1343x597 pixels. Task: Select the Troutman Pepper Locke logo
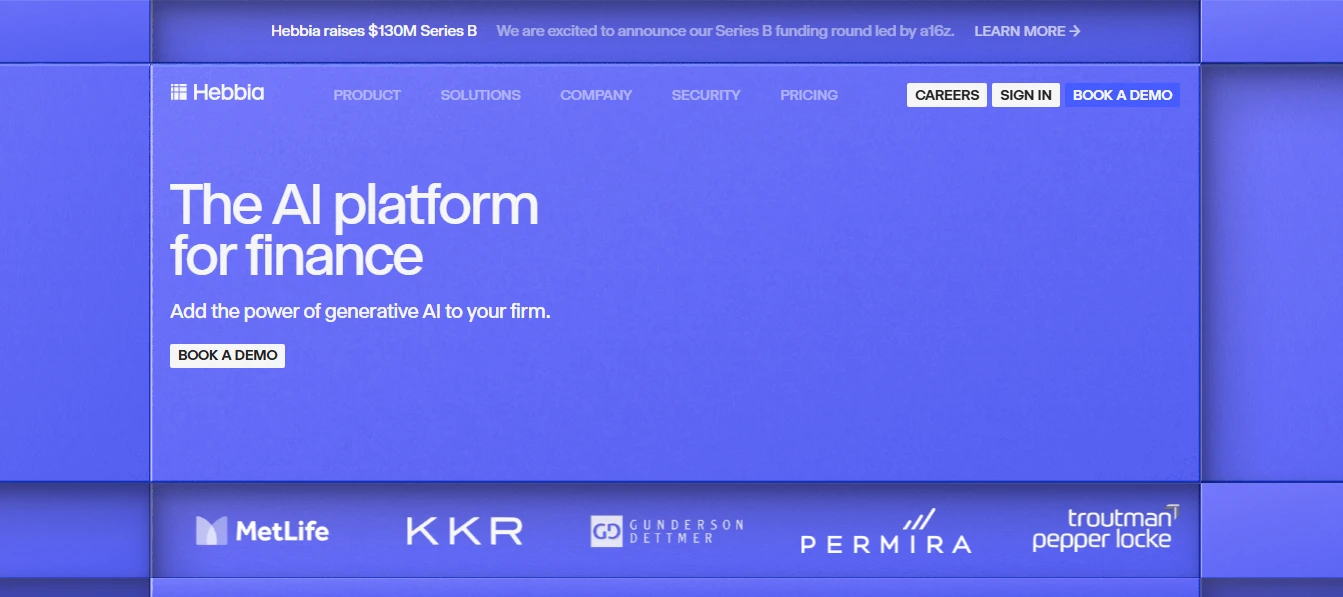tap(1104, 529)
